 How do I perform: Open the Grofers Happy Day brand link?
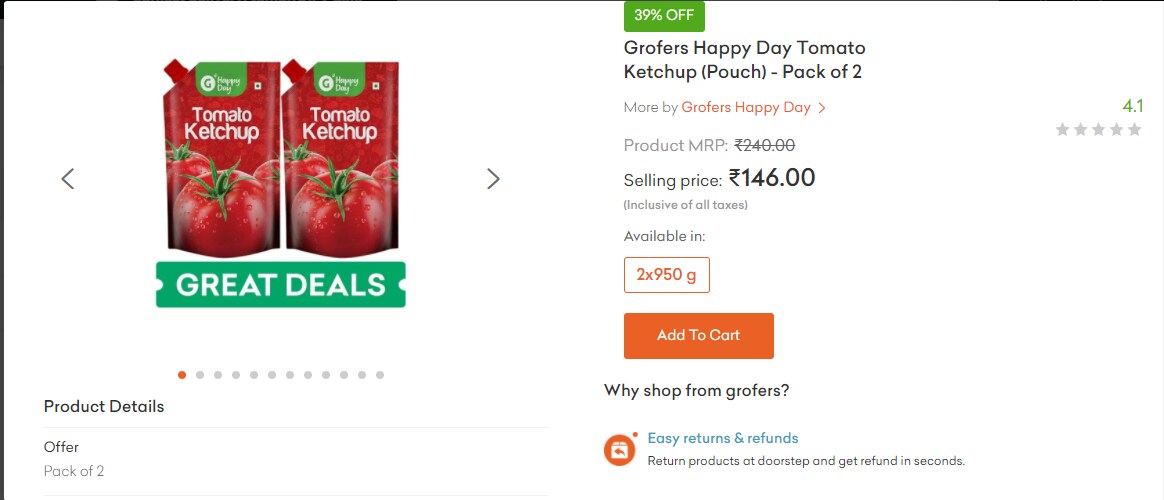[x=745, y=108]
